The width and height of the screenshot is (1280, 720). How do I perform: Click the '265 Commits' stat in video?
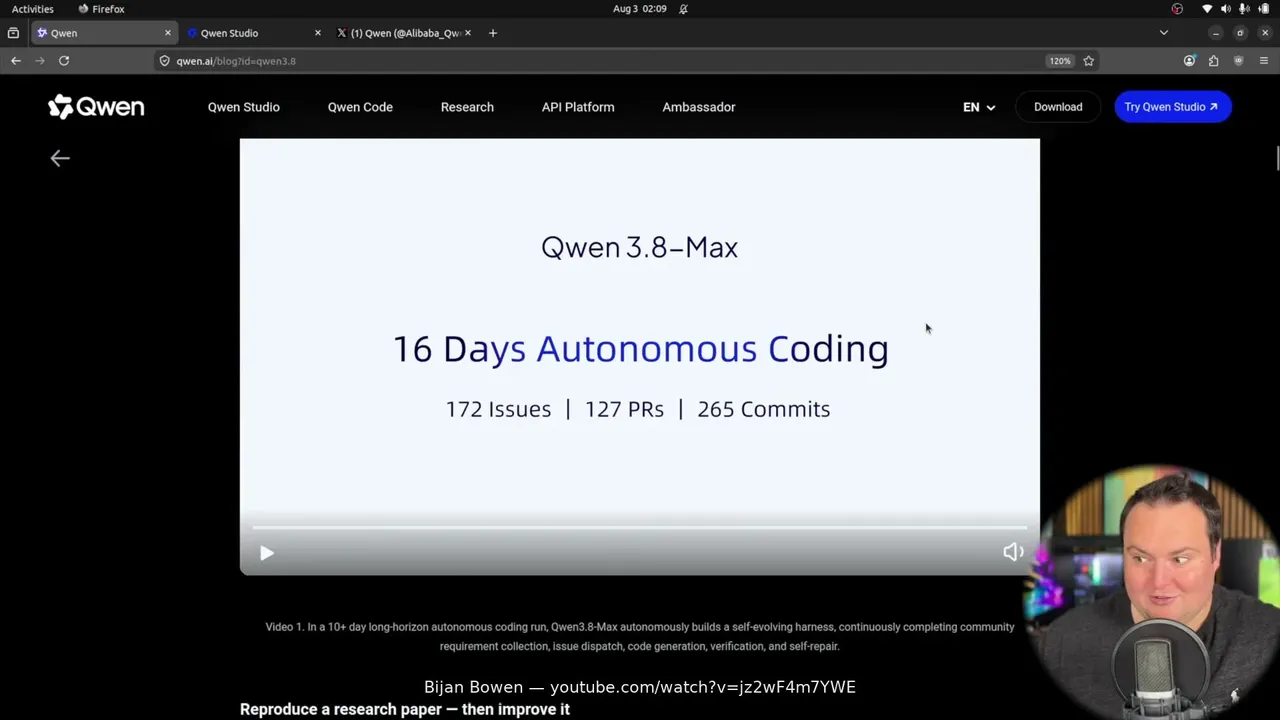764,409
